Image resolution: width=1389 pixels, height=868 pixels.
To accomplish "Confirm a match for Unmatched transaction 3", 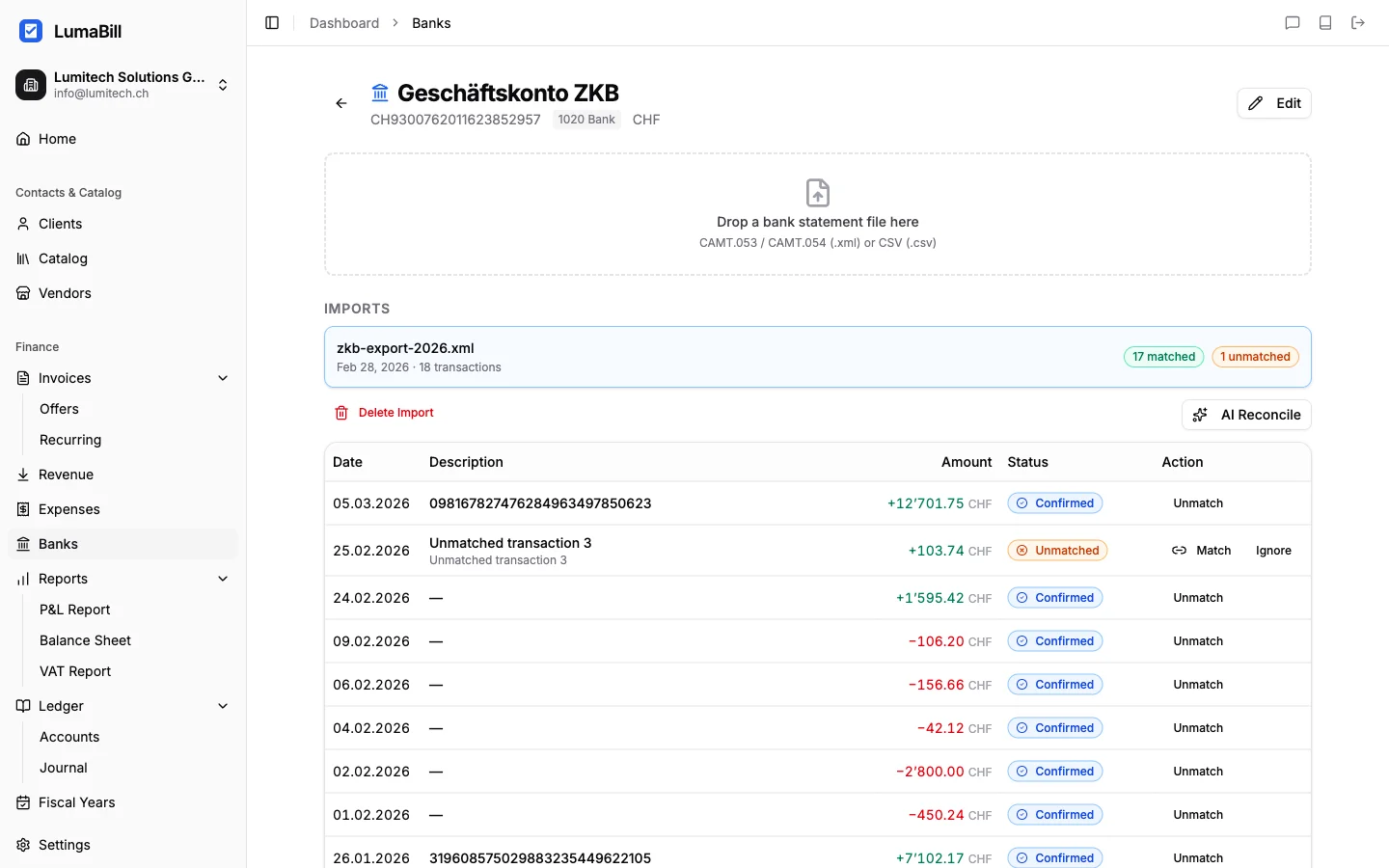I will (x=1202, y=550).
